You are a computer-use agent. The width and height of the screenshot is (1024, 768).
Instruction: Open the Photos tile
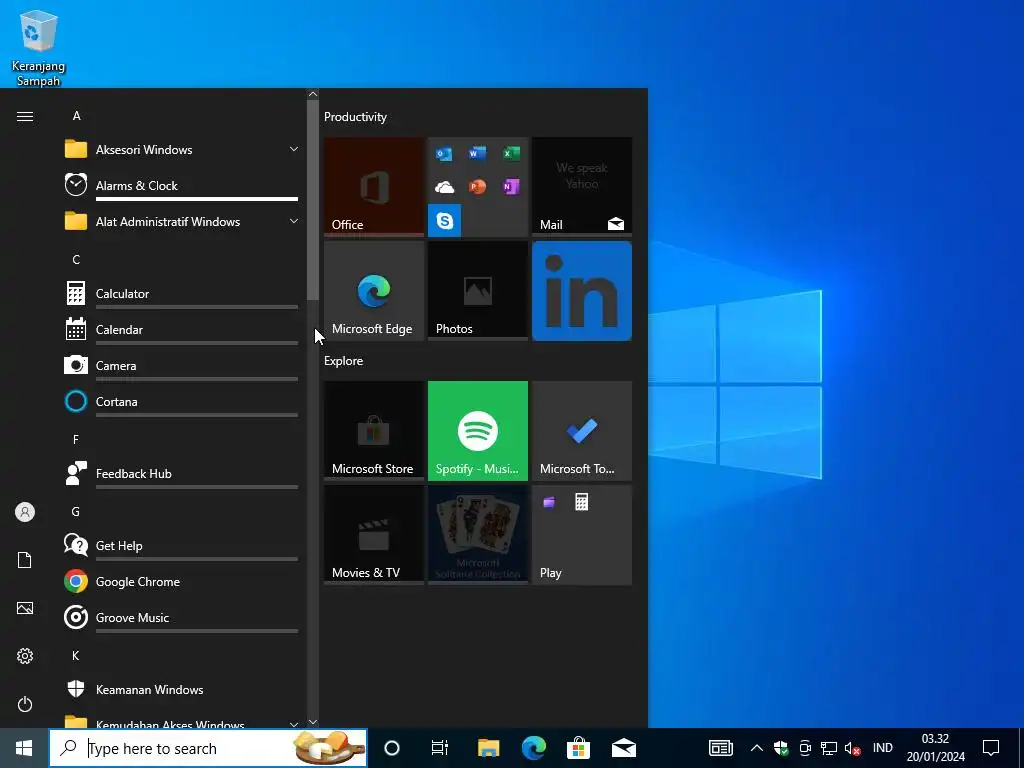(478, 291)
